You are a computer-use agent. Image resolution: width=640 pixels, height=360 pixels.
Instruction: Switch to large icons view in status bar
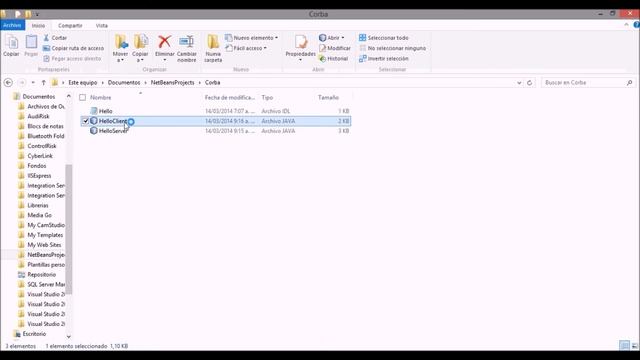(635, 346)
